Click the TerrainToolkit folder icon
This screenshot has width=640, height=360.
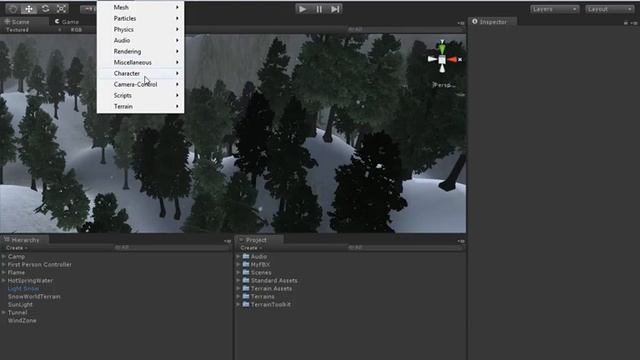pyautogui.click(x=246, y=304)
